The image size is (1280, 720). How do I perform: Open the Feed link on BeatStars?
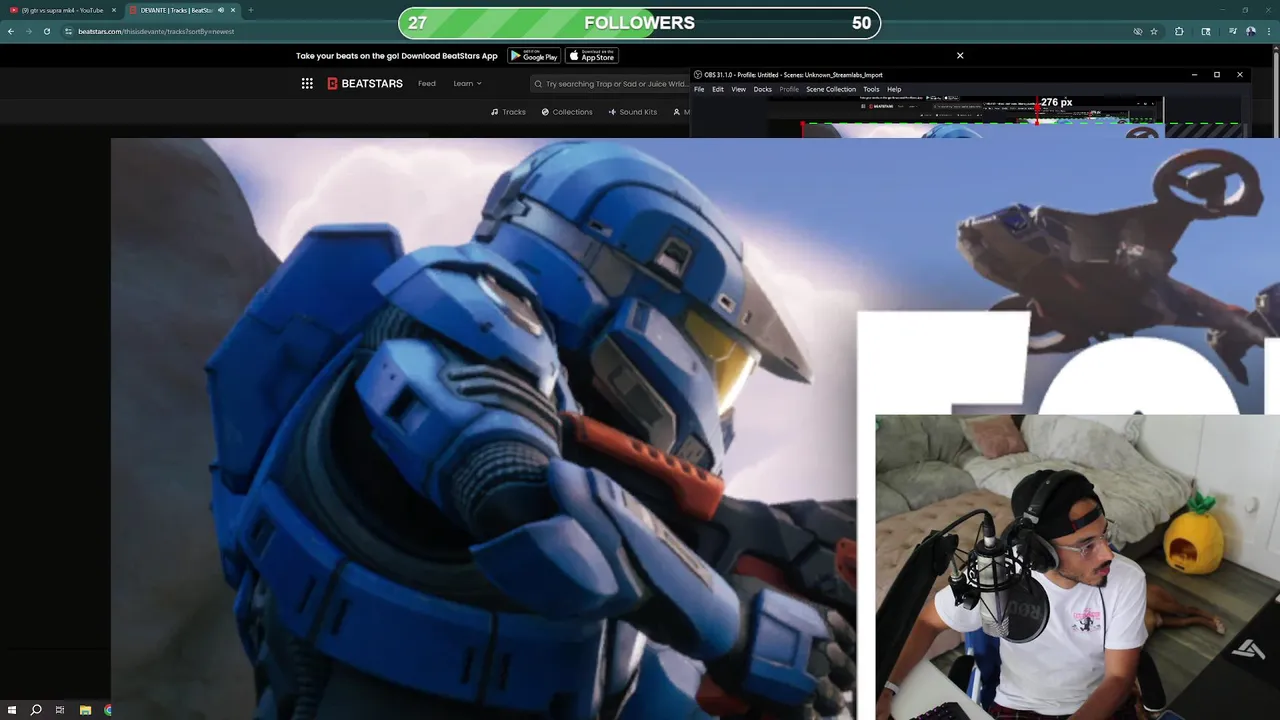(x=427, y=84)
